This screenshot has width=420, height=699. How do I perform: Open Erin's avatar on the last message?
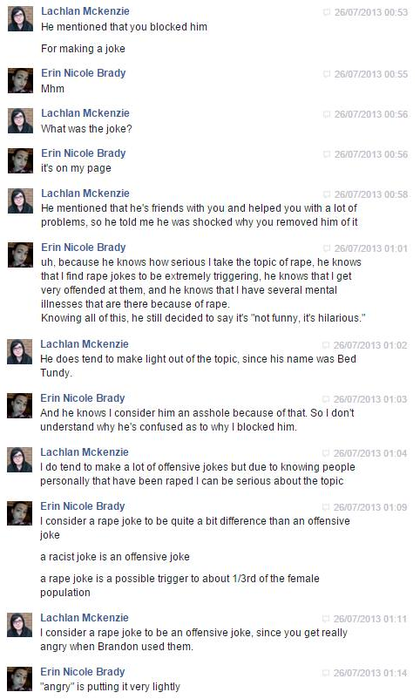coord(20,679)
